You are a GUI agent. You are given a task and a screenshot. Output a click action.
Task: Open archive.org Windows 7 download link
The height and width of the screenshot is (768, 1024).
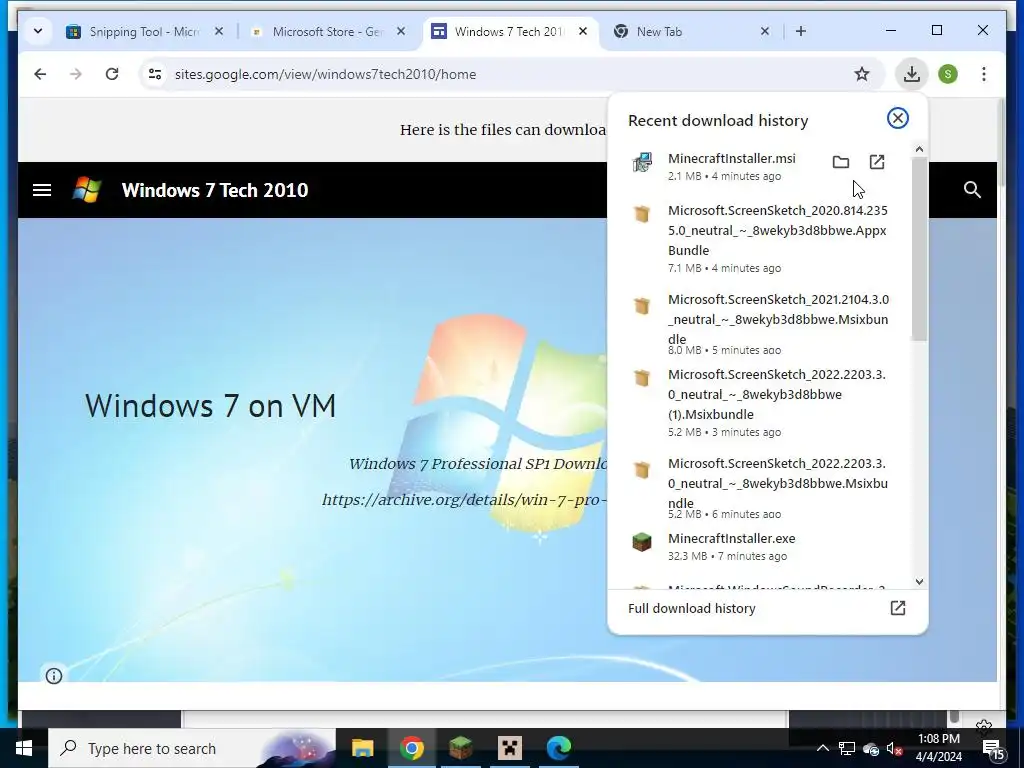click(x=465, y=500)
